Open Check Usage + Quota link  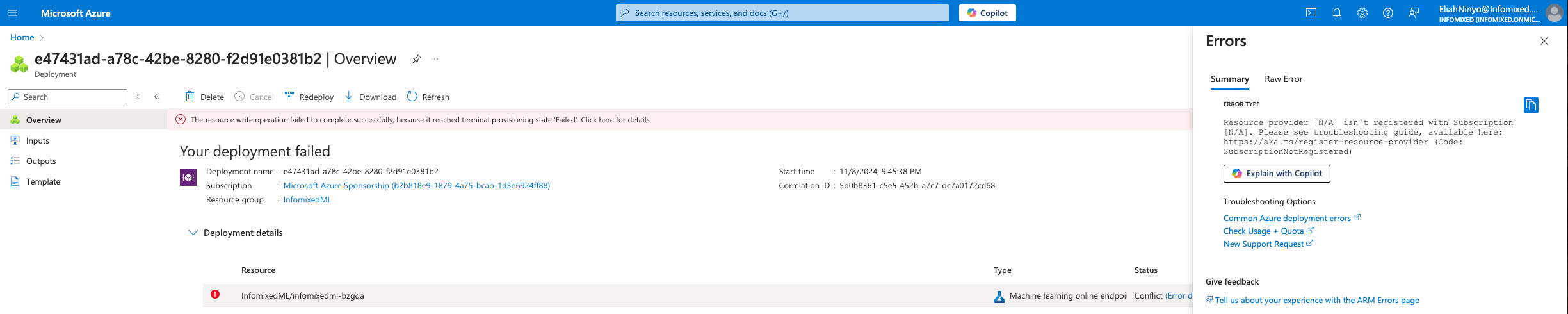[x=1268, y=231]
